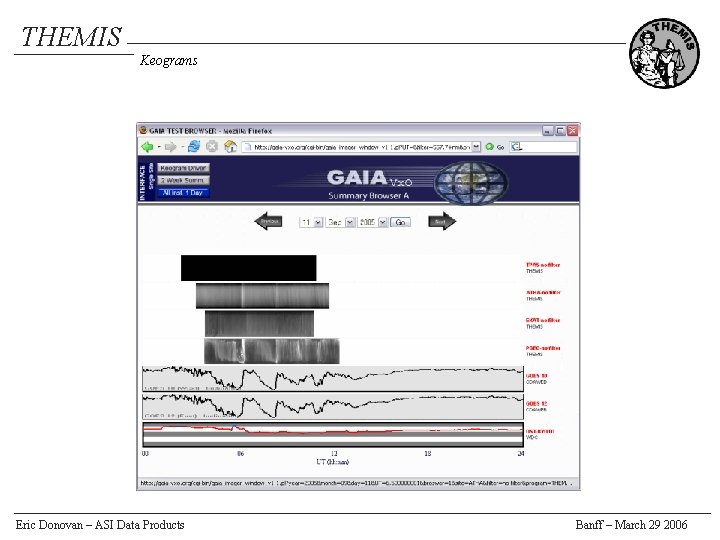The width and height of the screenshot is (720, 540).
Task: Maximize the Firefox window
Action: click(560, 131)
